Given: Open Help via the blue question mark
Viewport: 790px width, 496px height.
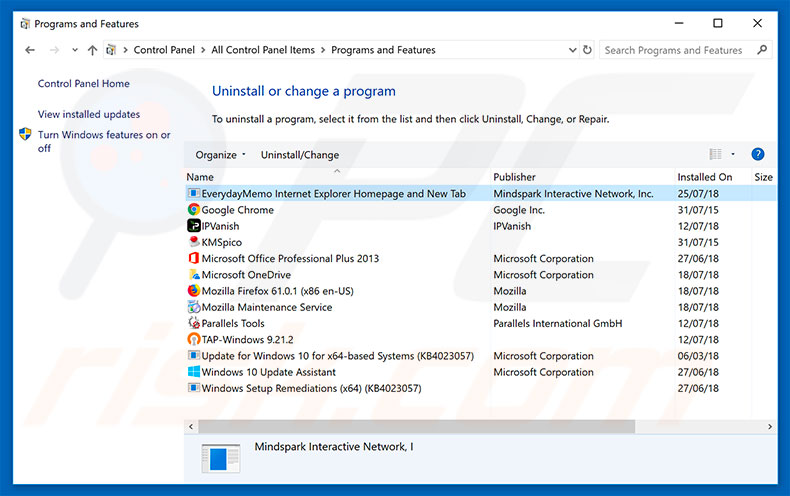Looking at the screenshot, I should (757, 154).
